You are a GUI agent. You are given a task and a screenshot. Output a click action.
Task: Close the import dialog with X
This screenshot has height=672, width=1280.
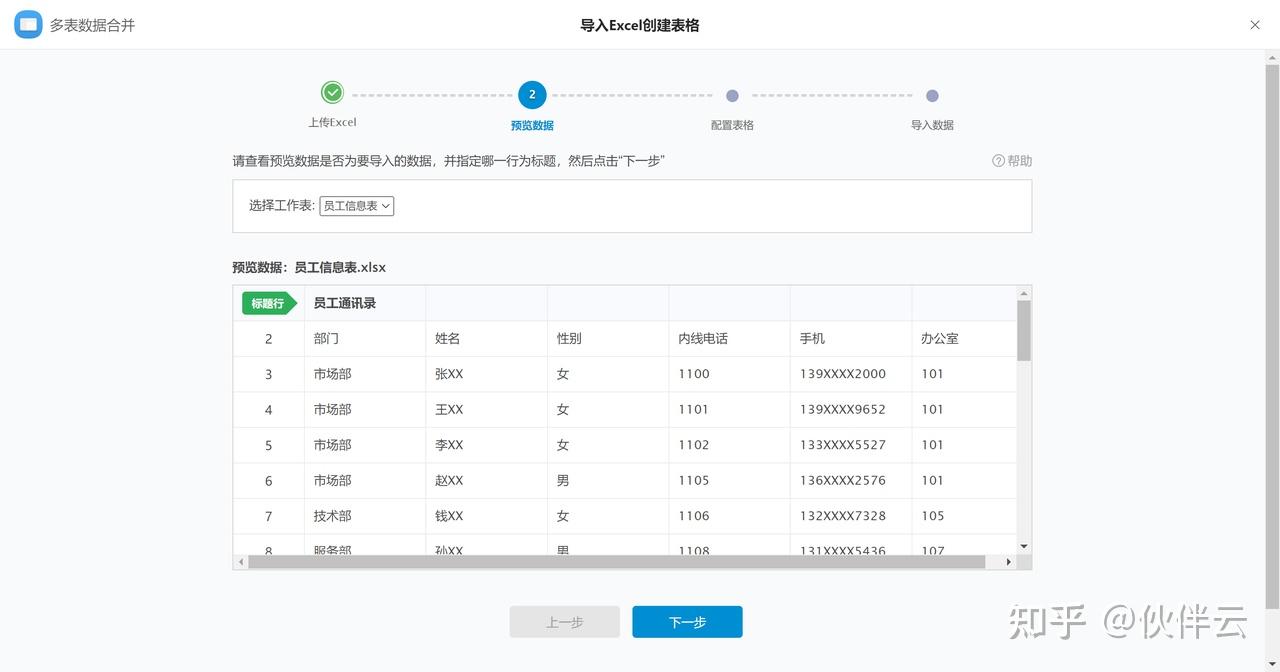[1255, 25]
